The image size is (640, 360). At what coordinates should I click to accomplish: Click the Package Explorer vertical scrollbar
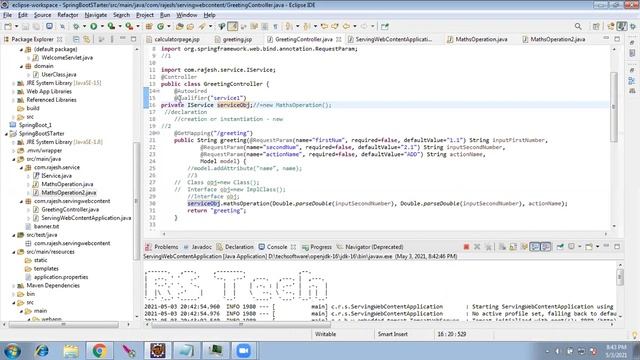point(137,200)
